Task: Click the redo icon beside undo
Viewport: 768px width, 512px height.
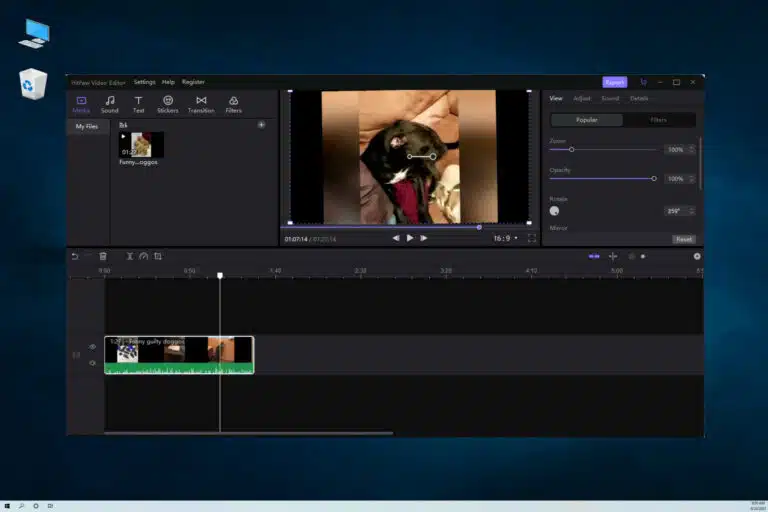Action: point(88,256)
